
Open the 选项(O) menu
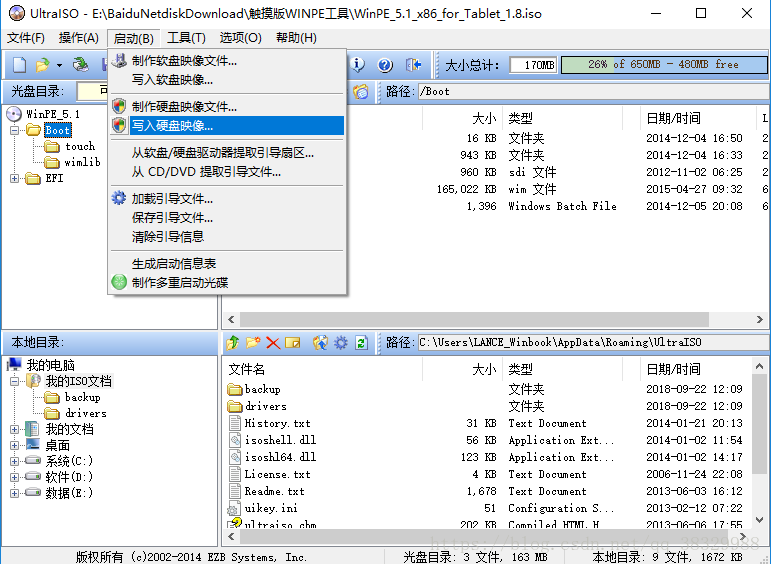[x=240, y=38]
